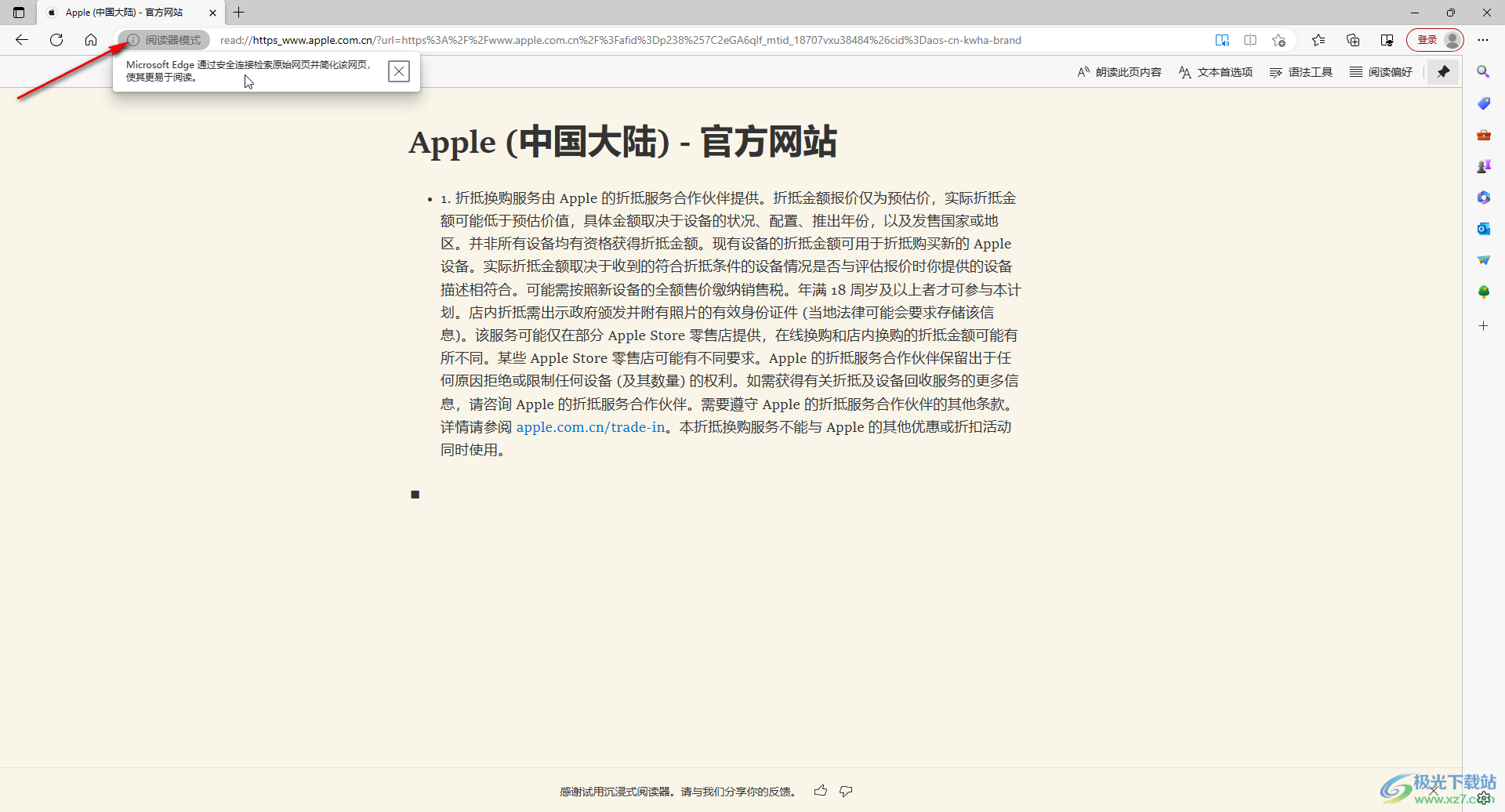Open the browser home page
1505x812 pixels.
point(91,40)
